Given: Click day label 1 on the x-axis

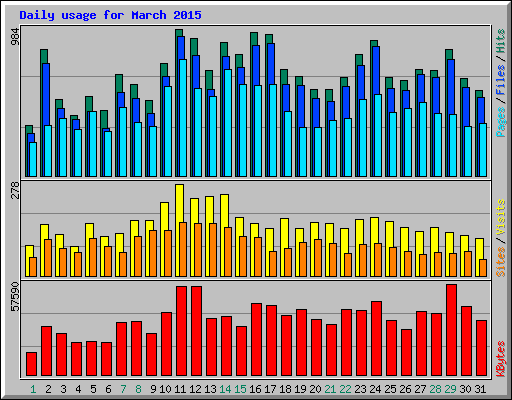Looking at the screenshot, I should (33, 389).
